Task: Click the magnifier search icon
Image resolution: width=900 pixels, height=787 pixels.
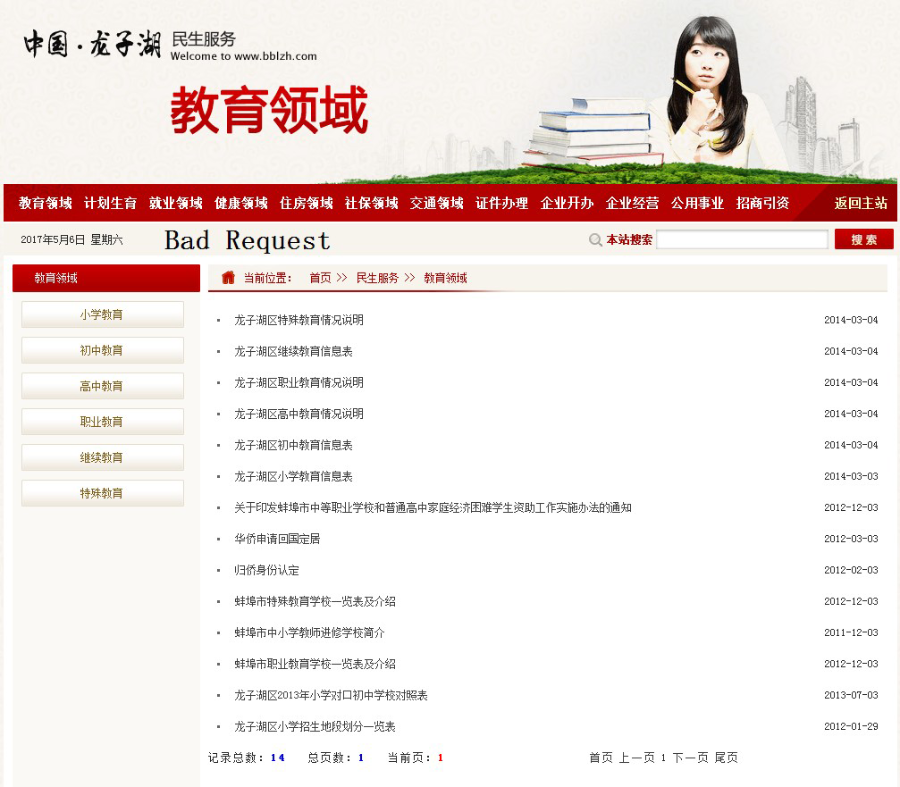Action: [596, 239]
